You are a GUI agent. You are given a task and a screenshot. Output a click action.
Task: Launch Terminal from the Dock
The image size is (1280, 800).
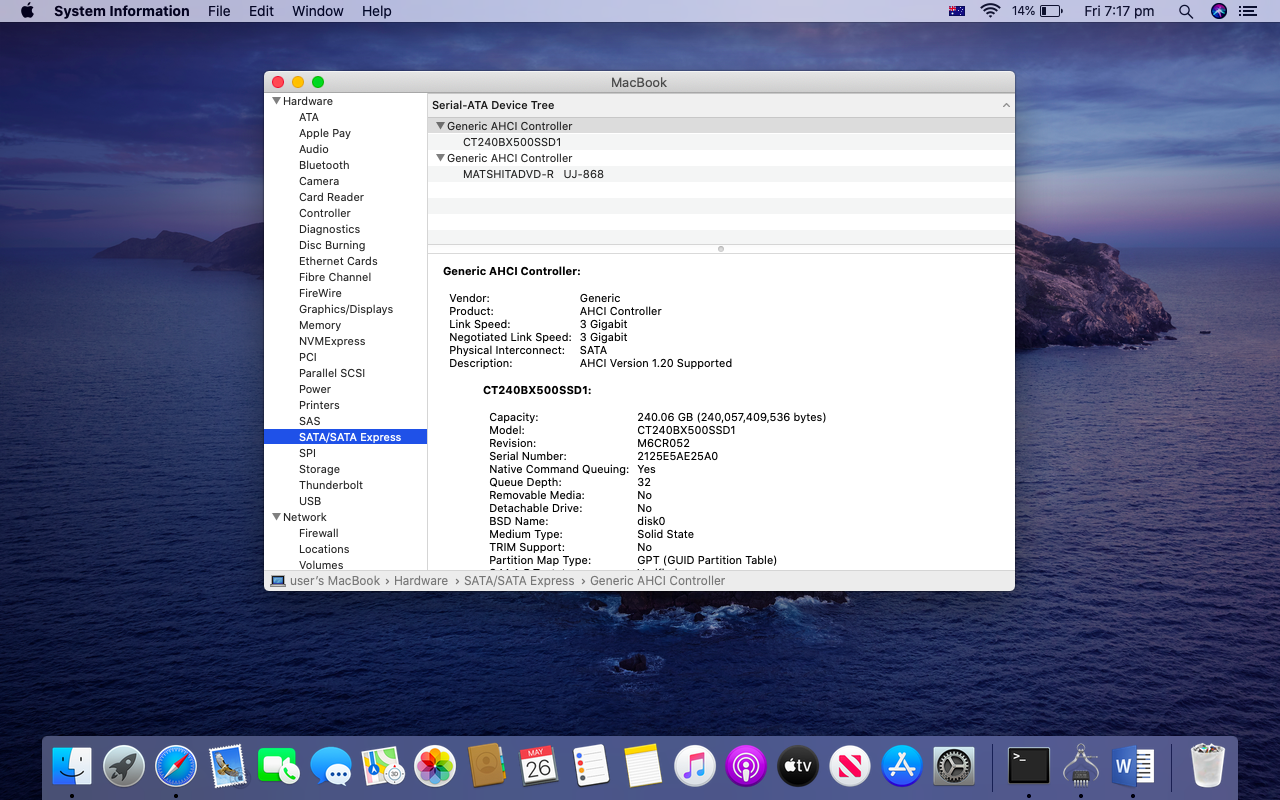1028,767
